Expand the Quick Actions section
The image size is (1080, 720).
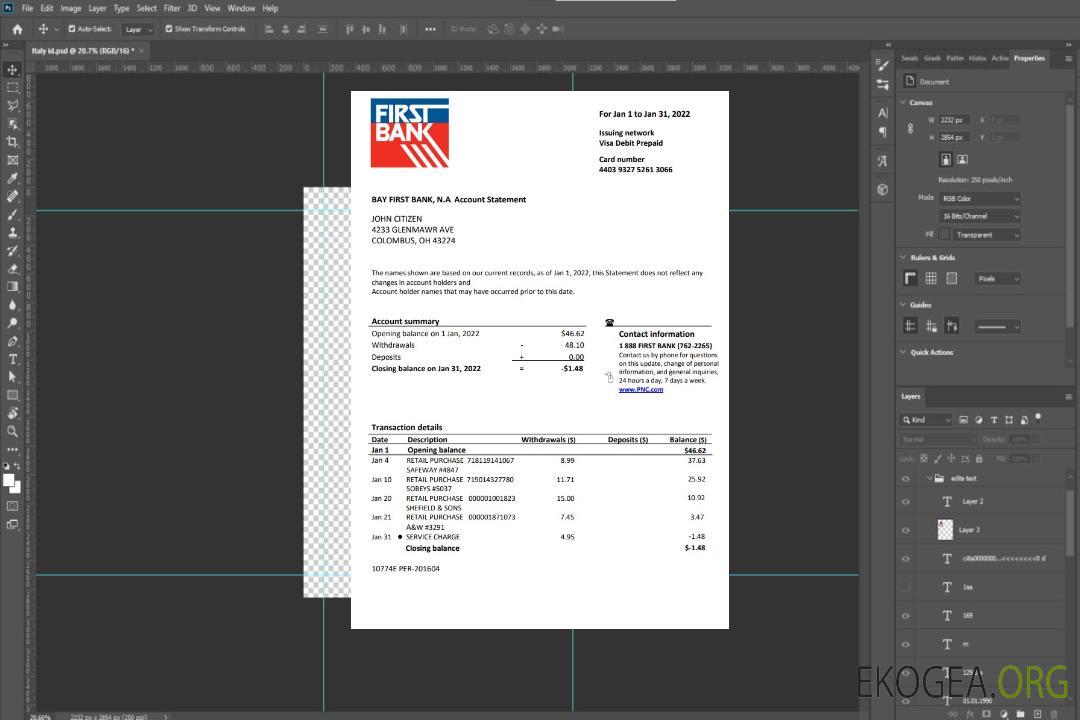904,352
